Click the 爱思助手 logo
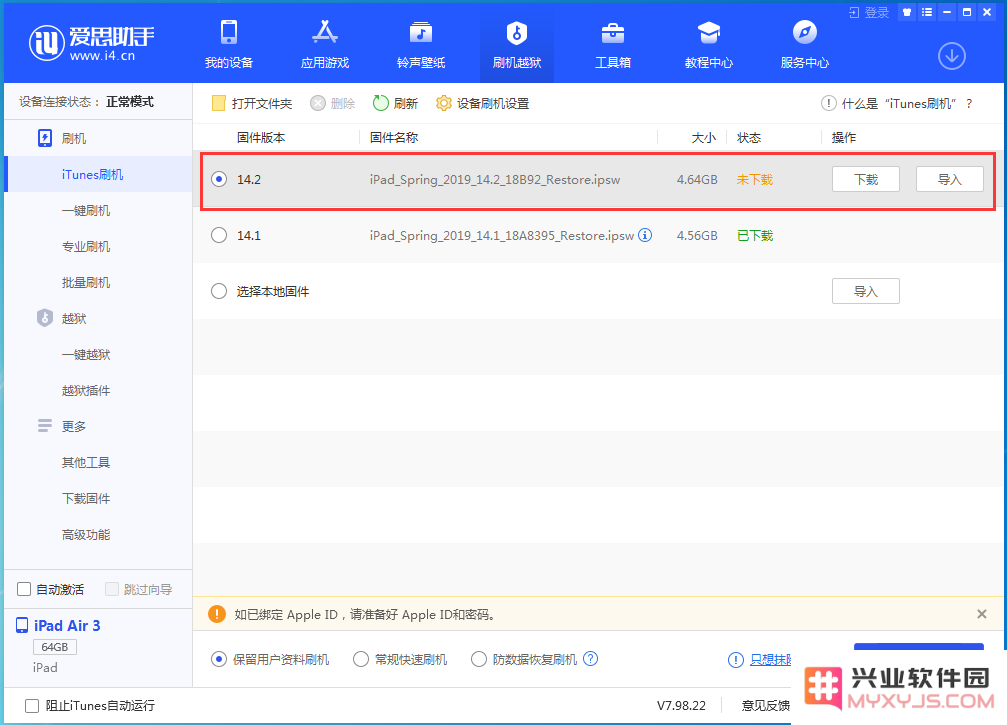 (x=91, y=42)
